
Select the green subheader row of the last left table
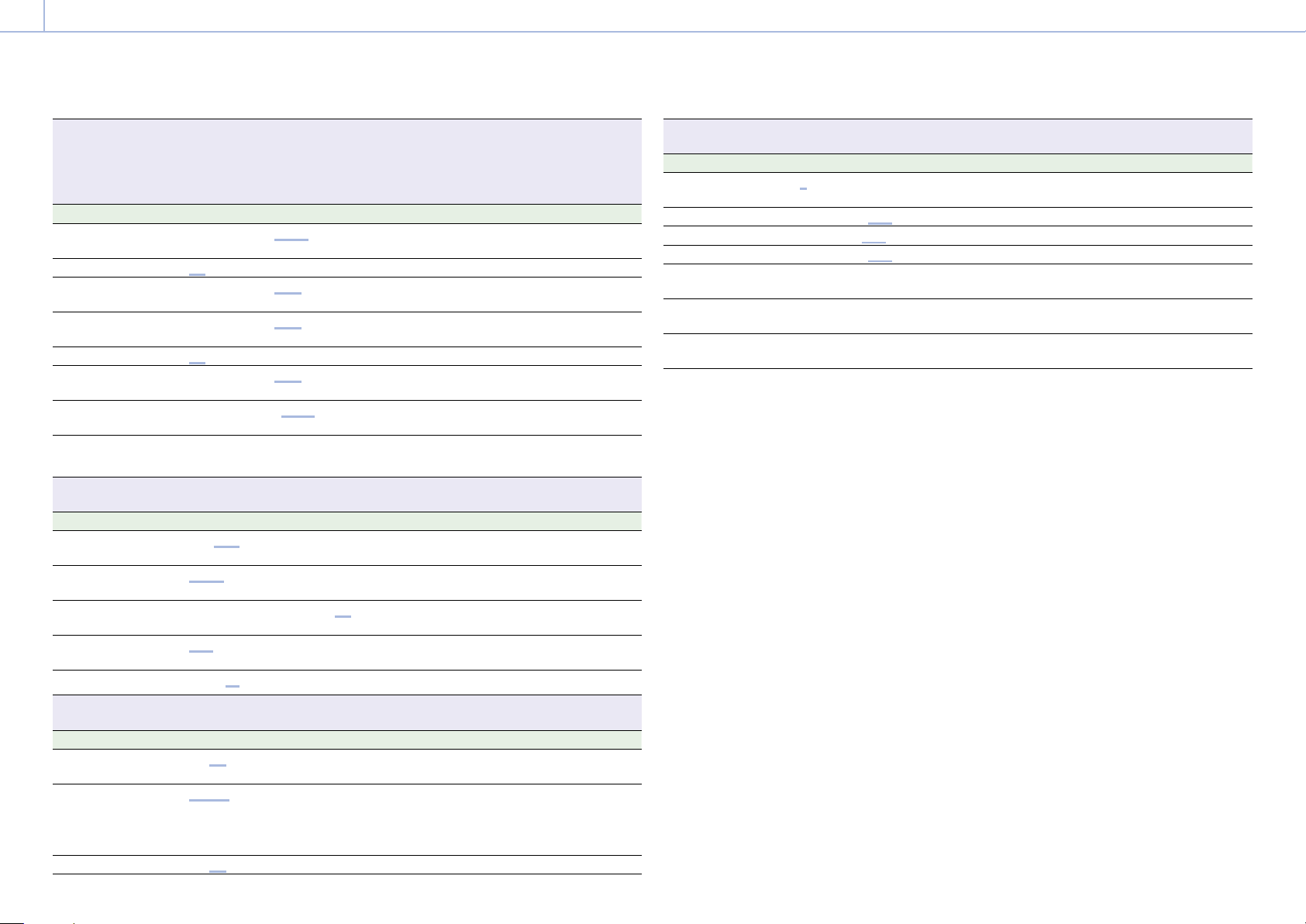click(347, 740)
